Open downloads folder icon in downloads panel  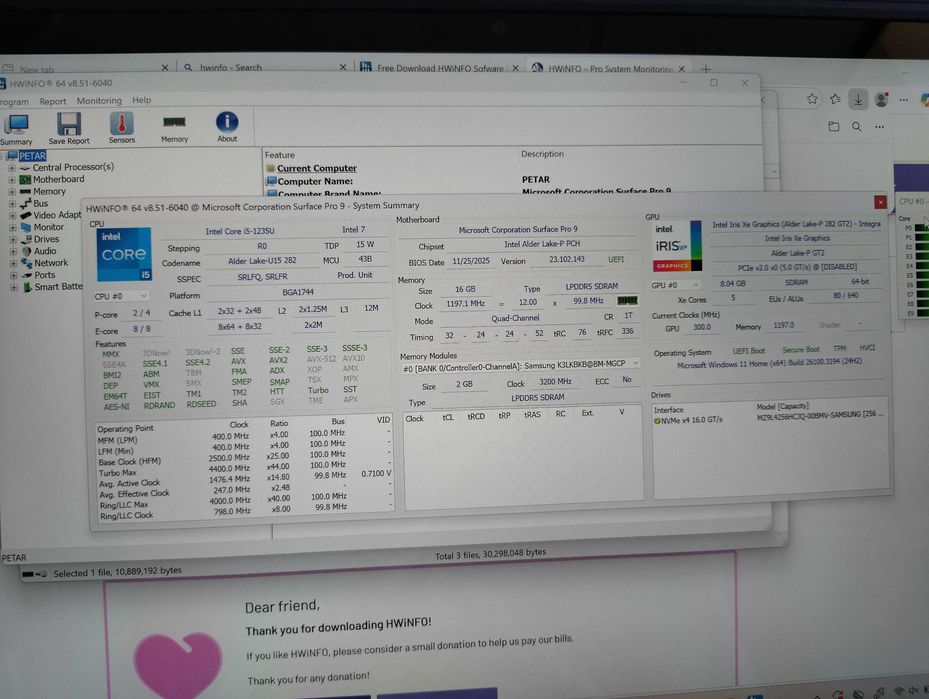click(x=834, y=126)
